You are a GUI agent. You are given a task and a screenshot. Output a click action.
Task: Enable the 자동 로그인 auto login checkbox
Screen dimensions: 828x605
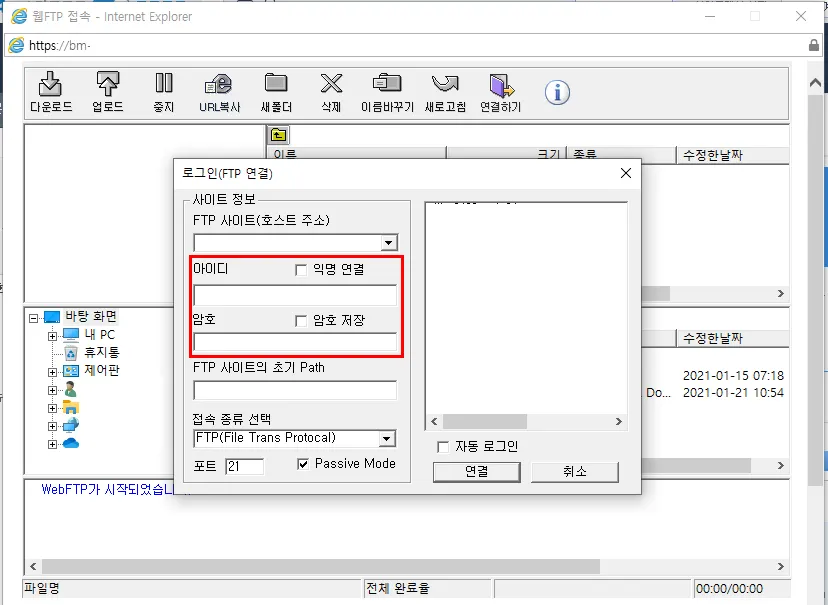coord(443,447)
